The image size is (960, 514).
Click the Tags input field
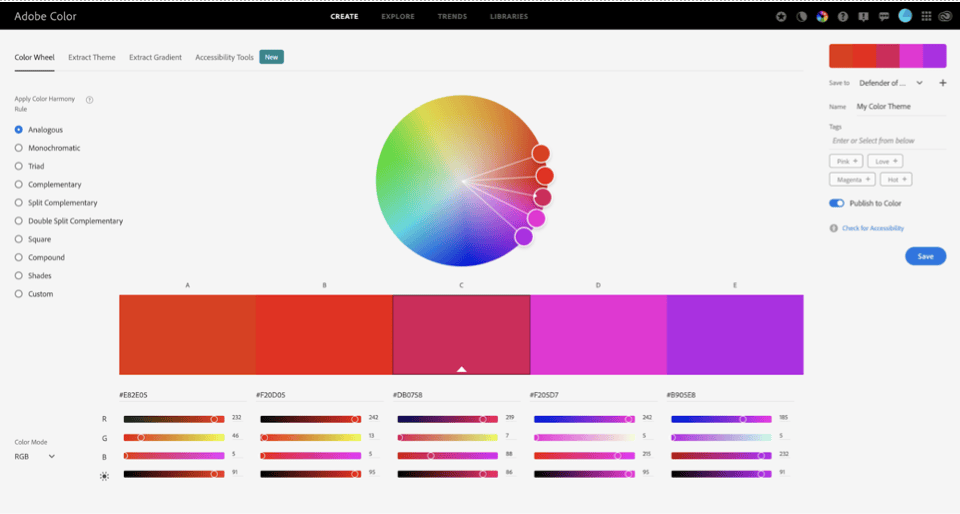tap(887, 141)
